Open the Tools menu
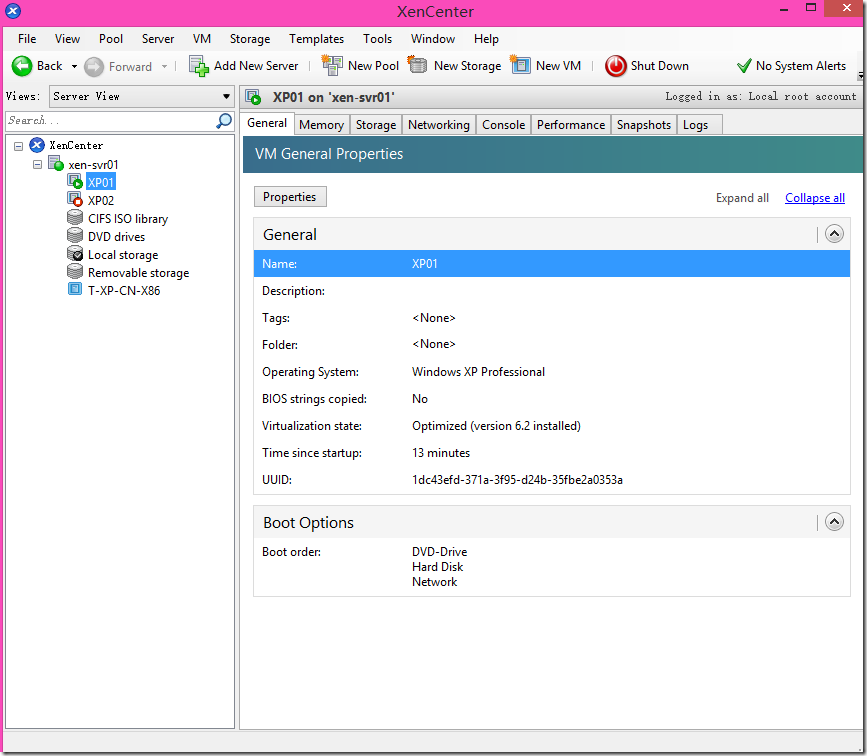The height and width of the screenshot is (756, 867). coord(377,39)
